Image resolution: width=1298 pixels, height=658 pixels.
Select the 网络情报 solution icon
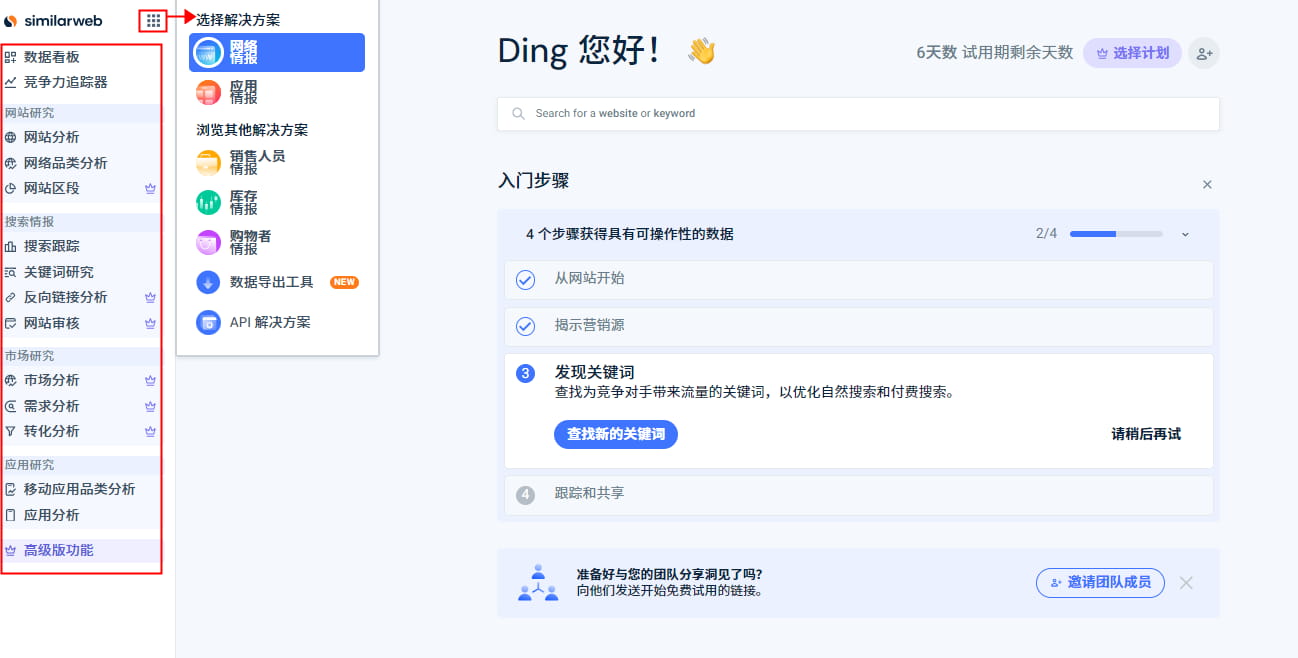point(209,52)
